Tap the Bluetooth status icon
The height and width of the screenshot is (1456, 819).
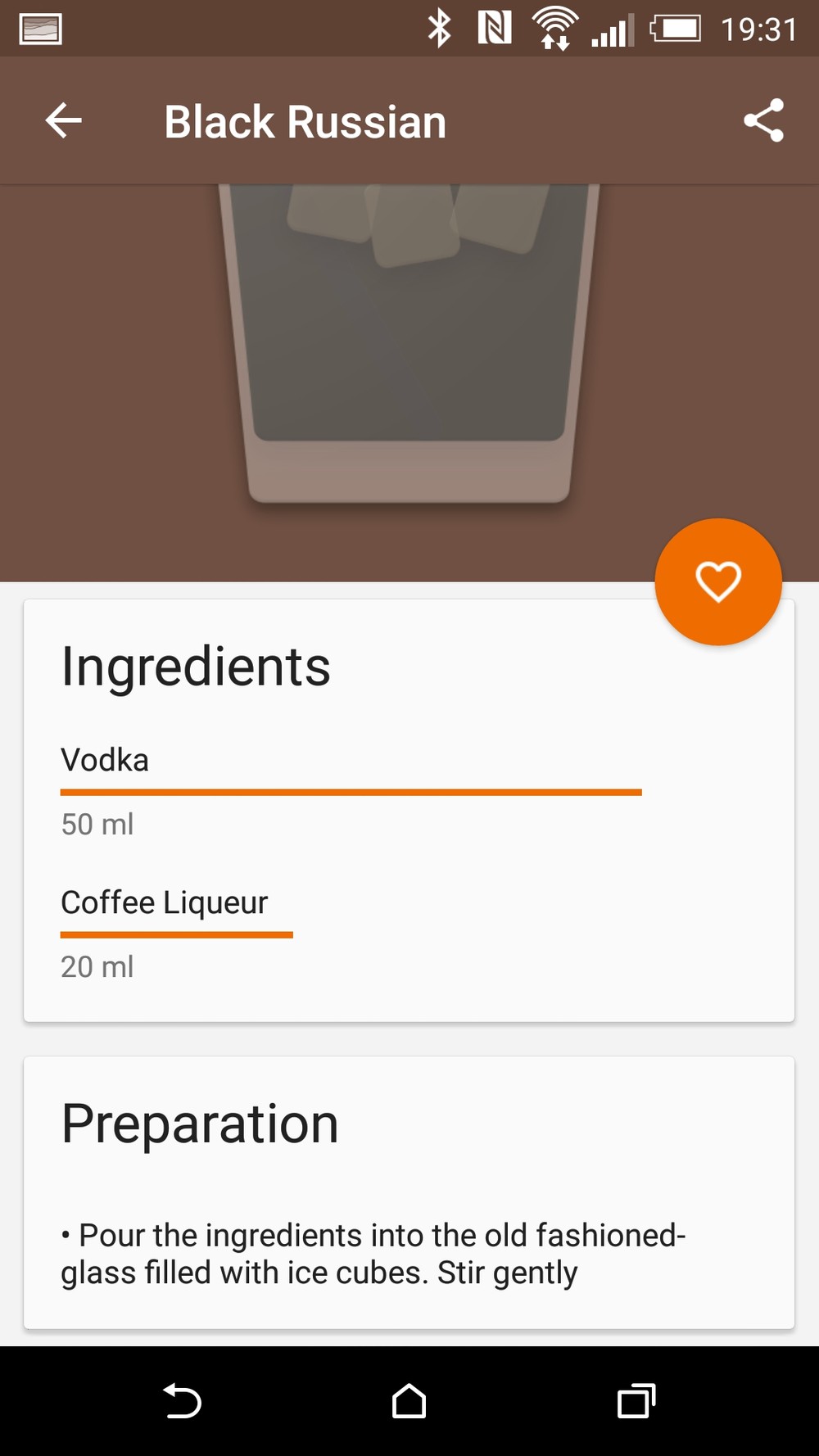tap(440, 29)
